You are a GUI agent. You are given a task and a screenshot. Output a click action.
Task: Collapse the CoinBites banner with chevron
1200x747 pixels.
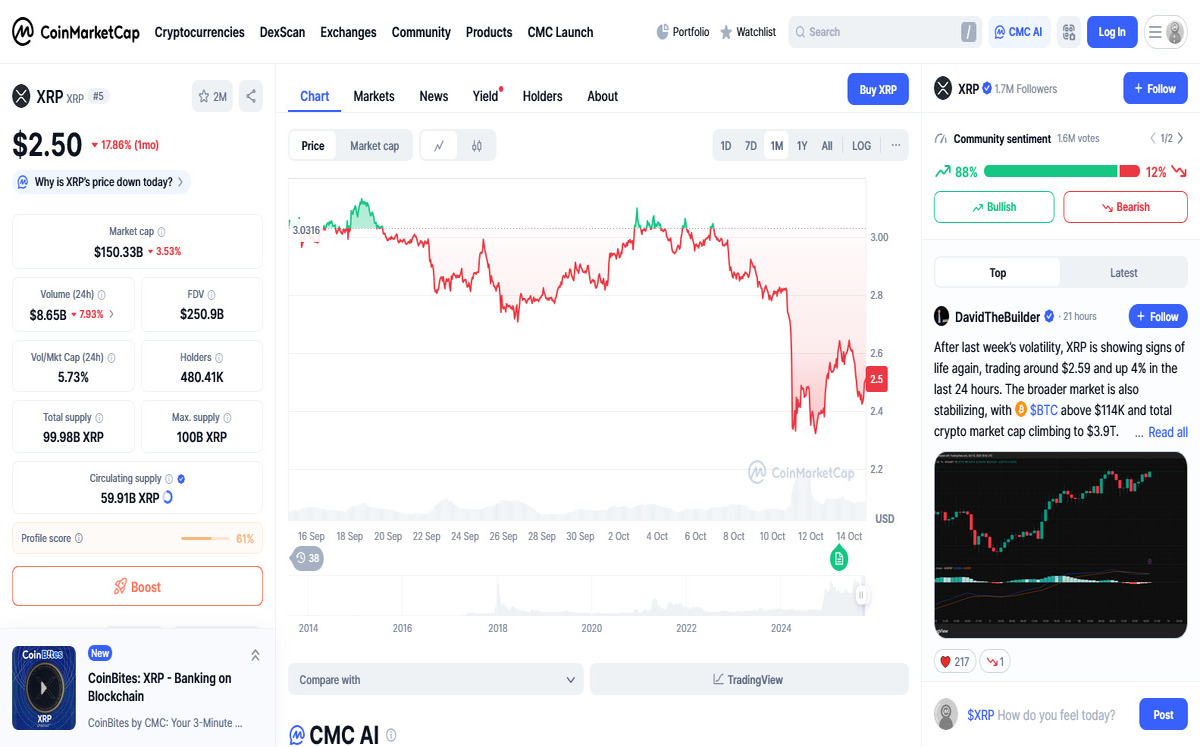click(255, 655)
